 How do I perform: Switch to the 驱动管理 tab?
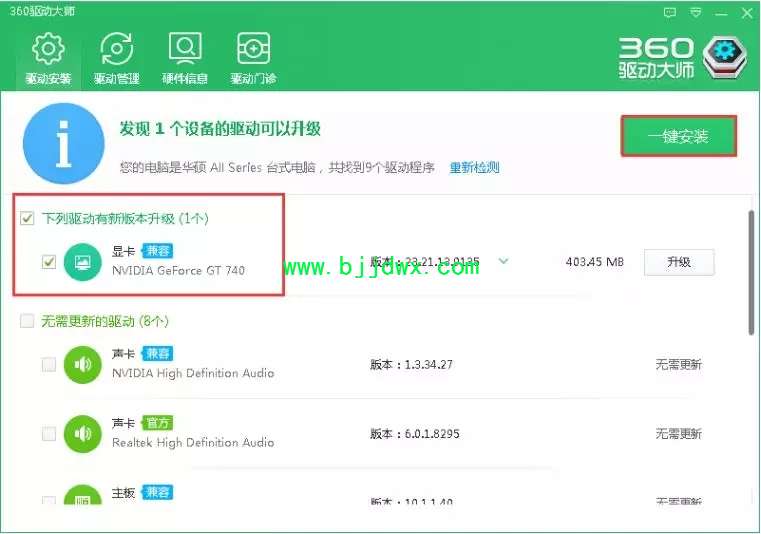click(x=116, y=59)
